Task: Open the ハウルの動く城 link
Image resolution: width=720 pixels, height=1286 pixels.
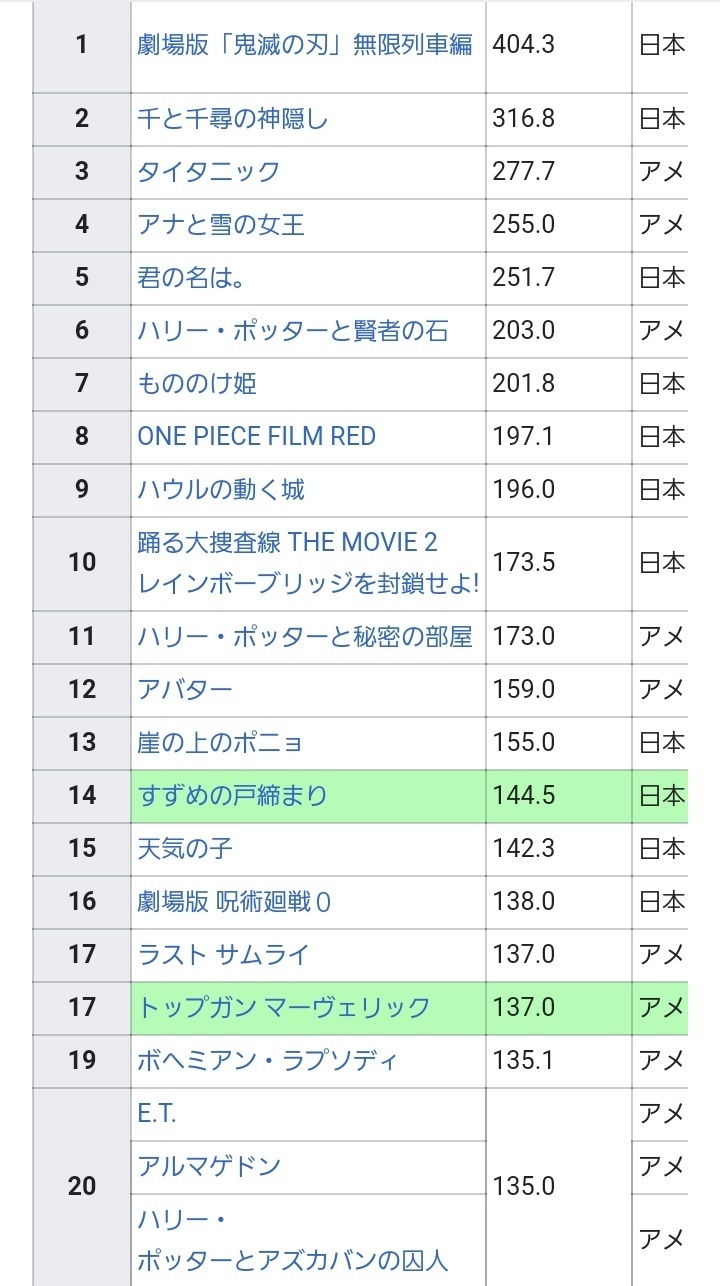Action: [x=221, y=490]
